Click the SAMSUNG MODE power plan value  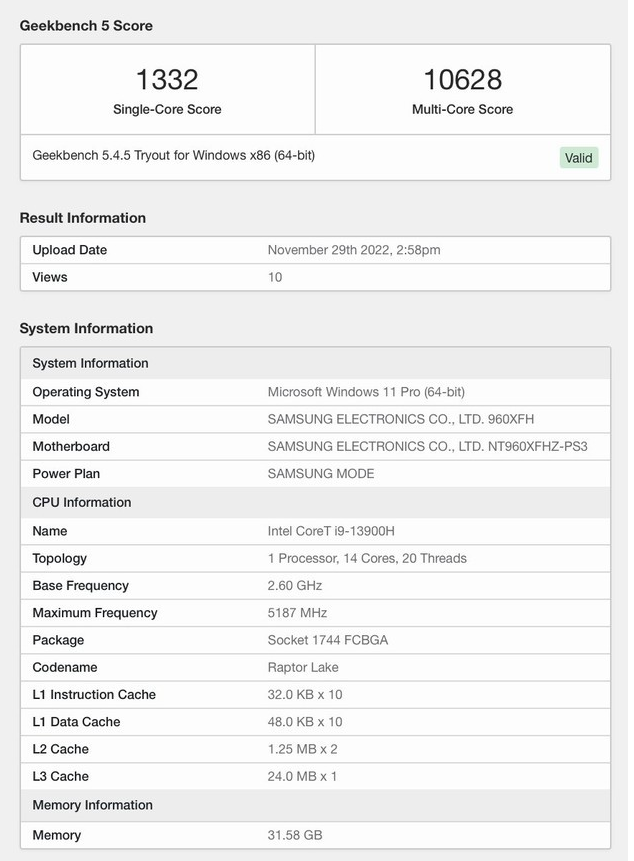pos(321,473)
